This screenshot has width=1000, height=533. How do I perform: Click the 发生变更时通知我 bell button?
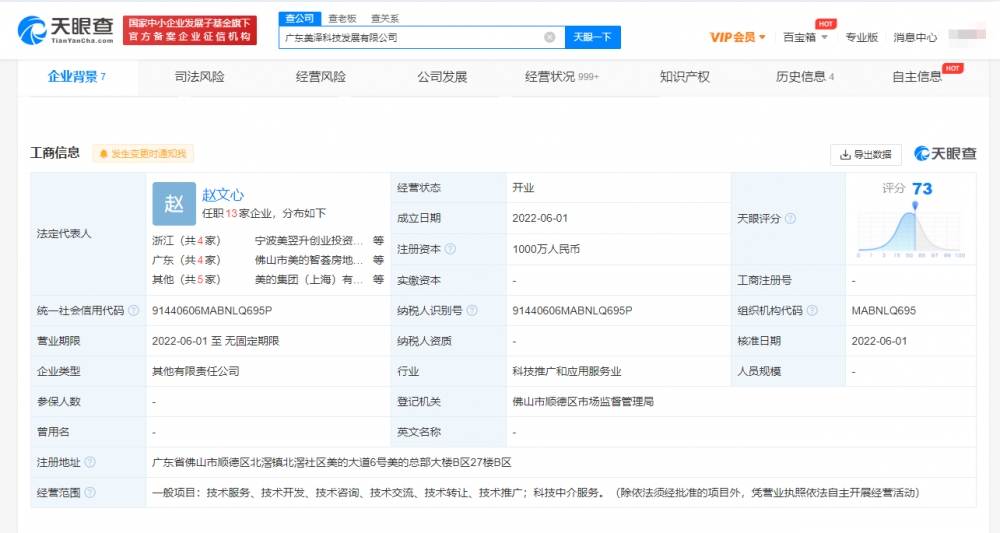pyautogui.click(x=143, y=154)
